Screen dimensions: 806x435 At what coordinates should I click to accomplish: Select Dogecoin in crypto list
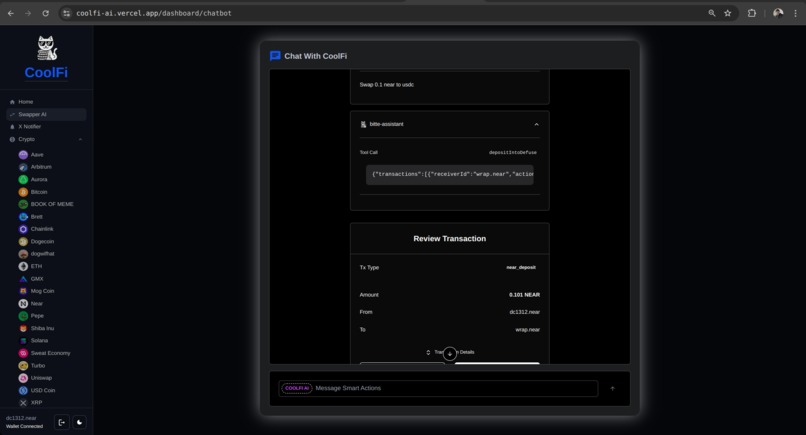click(42, 241)
